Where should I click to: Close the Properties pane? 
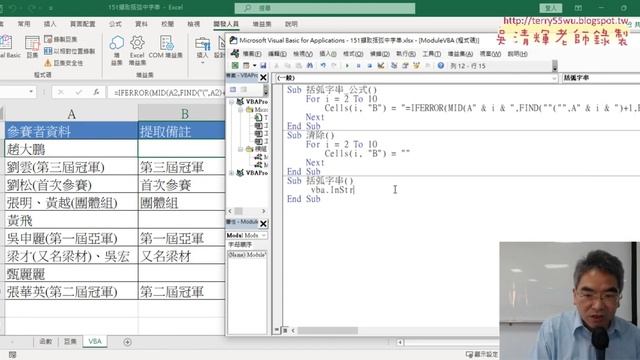coord(263,224)
